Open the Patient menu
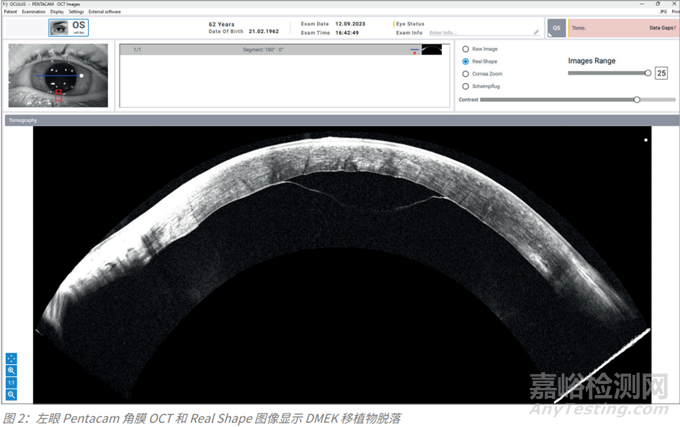This screenshot has width=680, height=427. point(9,11)
